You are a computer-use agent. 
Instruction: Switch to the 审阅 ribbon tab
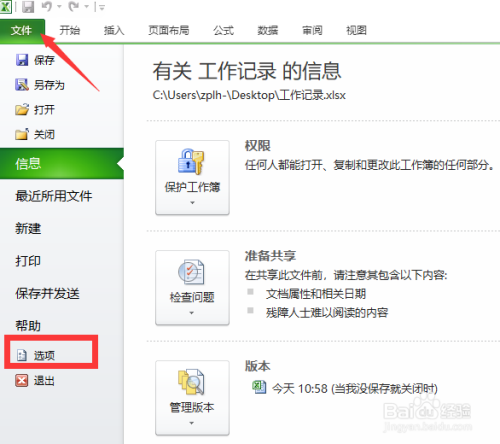click(x=312, y=30)
